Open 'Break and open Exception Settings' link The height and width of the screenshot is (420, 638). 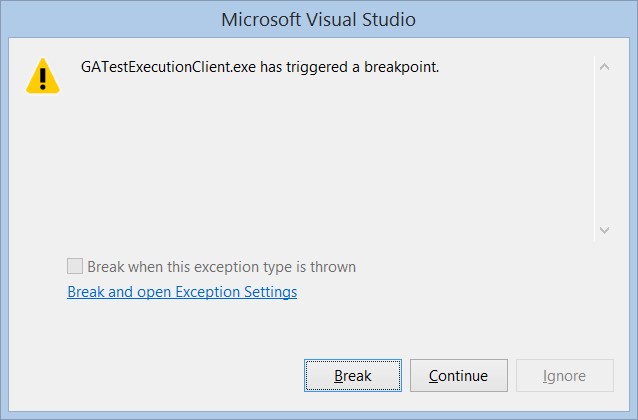click(x=182, y=292)
